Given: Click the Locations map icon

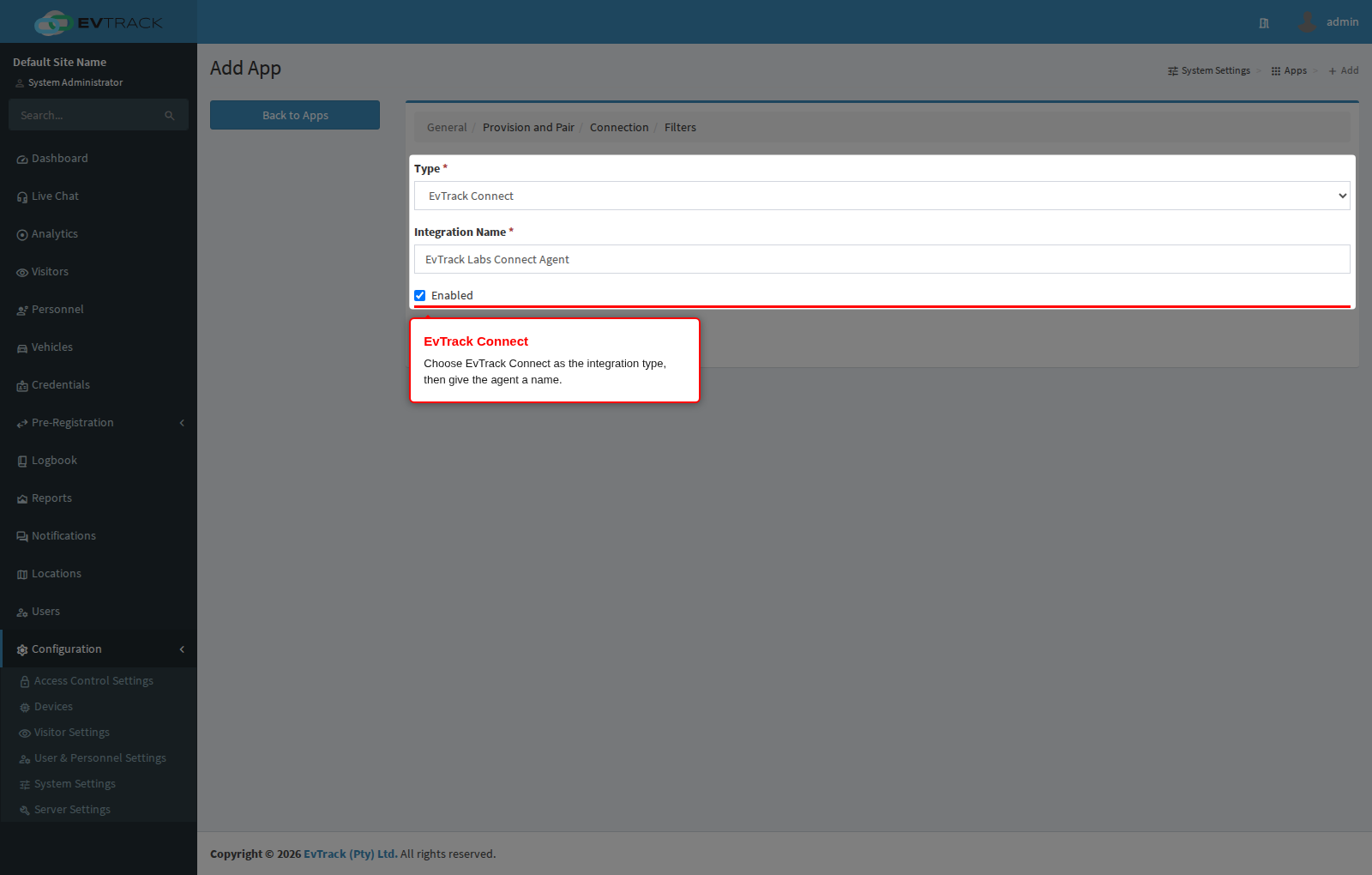Looking at the screenshot, I should click(22, 575).
